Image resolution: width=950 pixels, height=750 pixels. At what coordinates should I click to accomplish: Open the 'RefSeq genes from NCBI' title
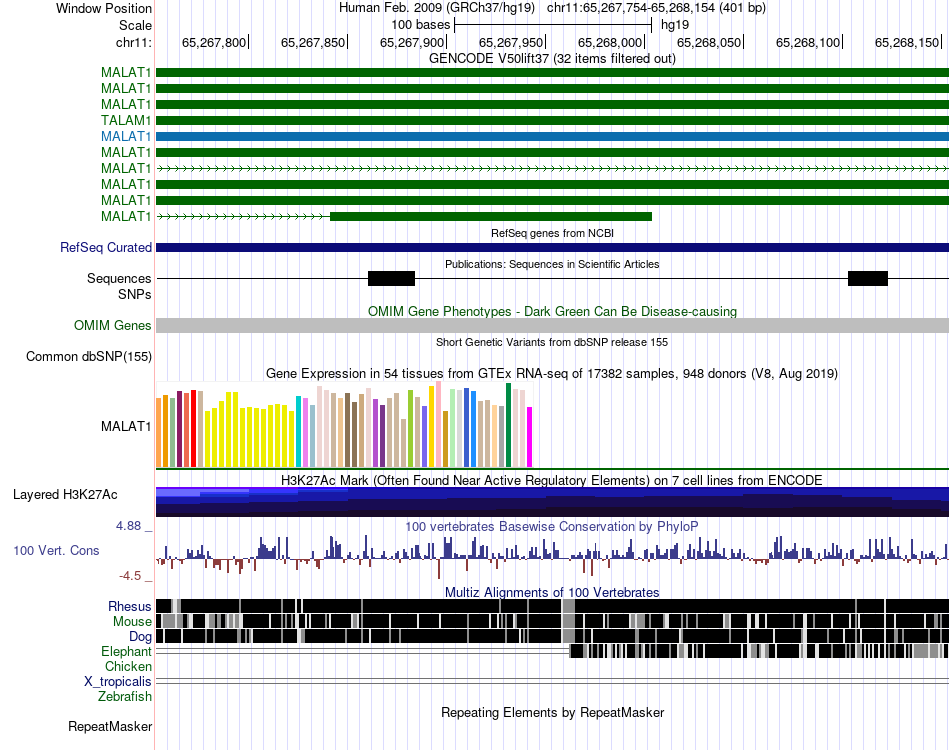coord(552,233)
